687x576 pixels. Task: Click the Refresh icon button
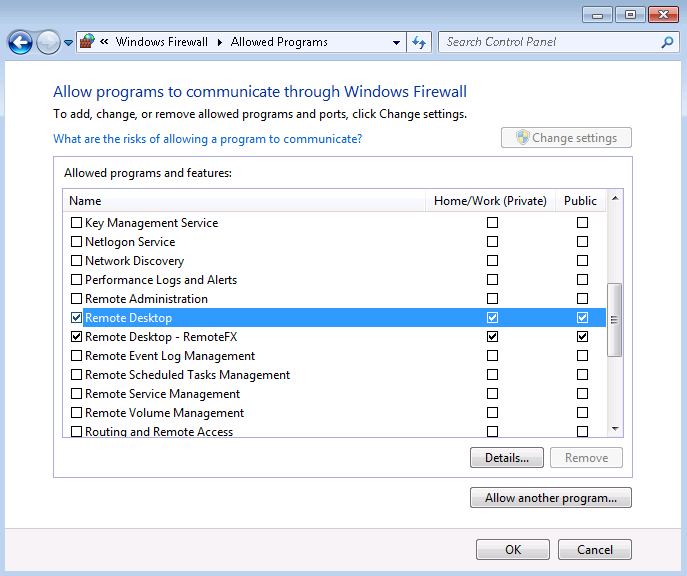click(419, 42)
